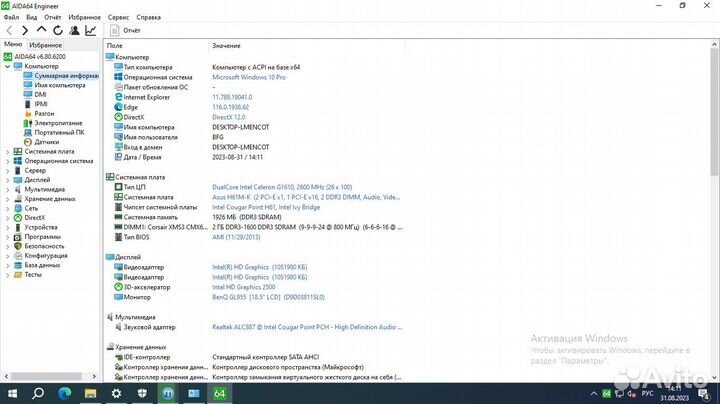This screenshot has height=404, width=720.
Task: Open taskbar Search magnifier
Action: pyautogui.click(x=38, y=393)
